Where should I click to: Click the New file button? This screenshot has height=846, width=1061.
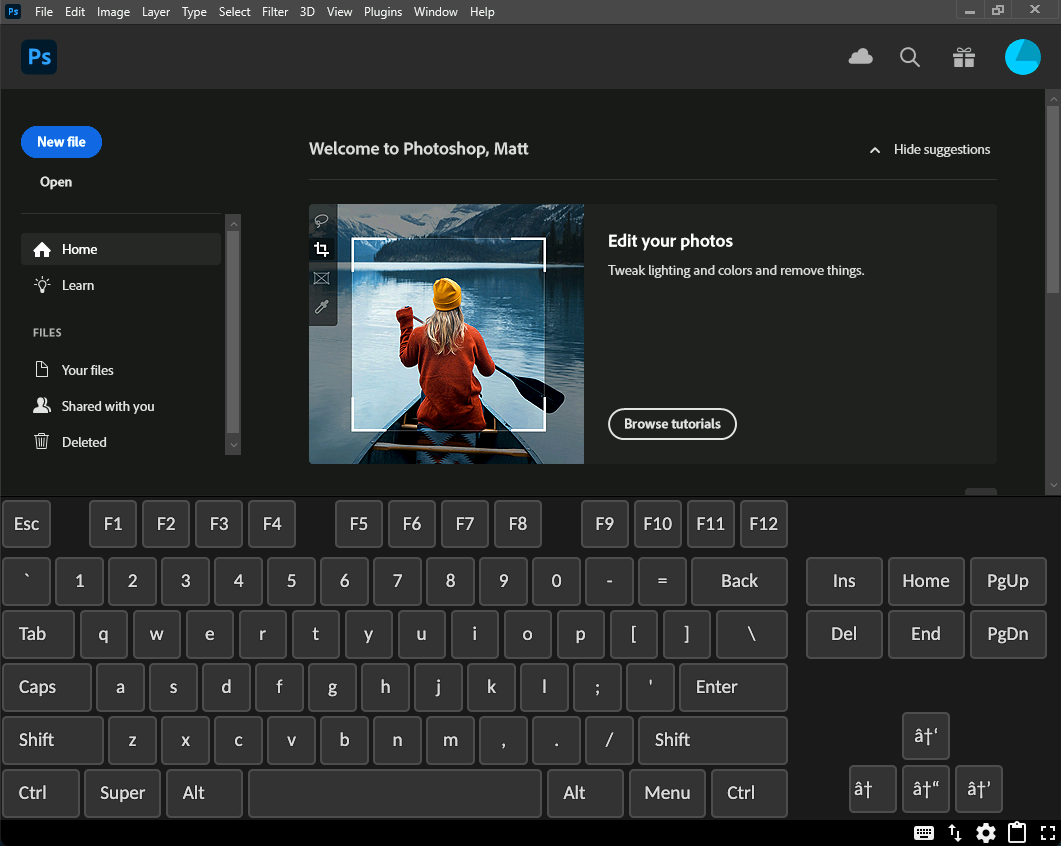(x=61, y=142)
